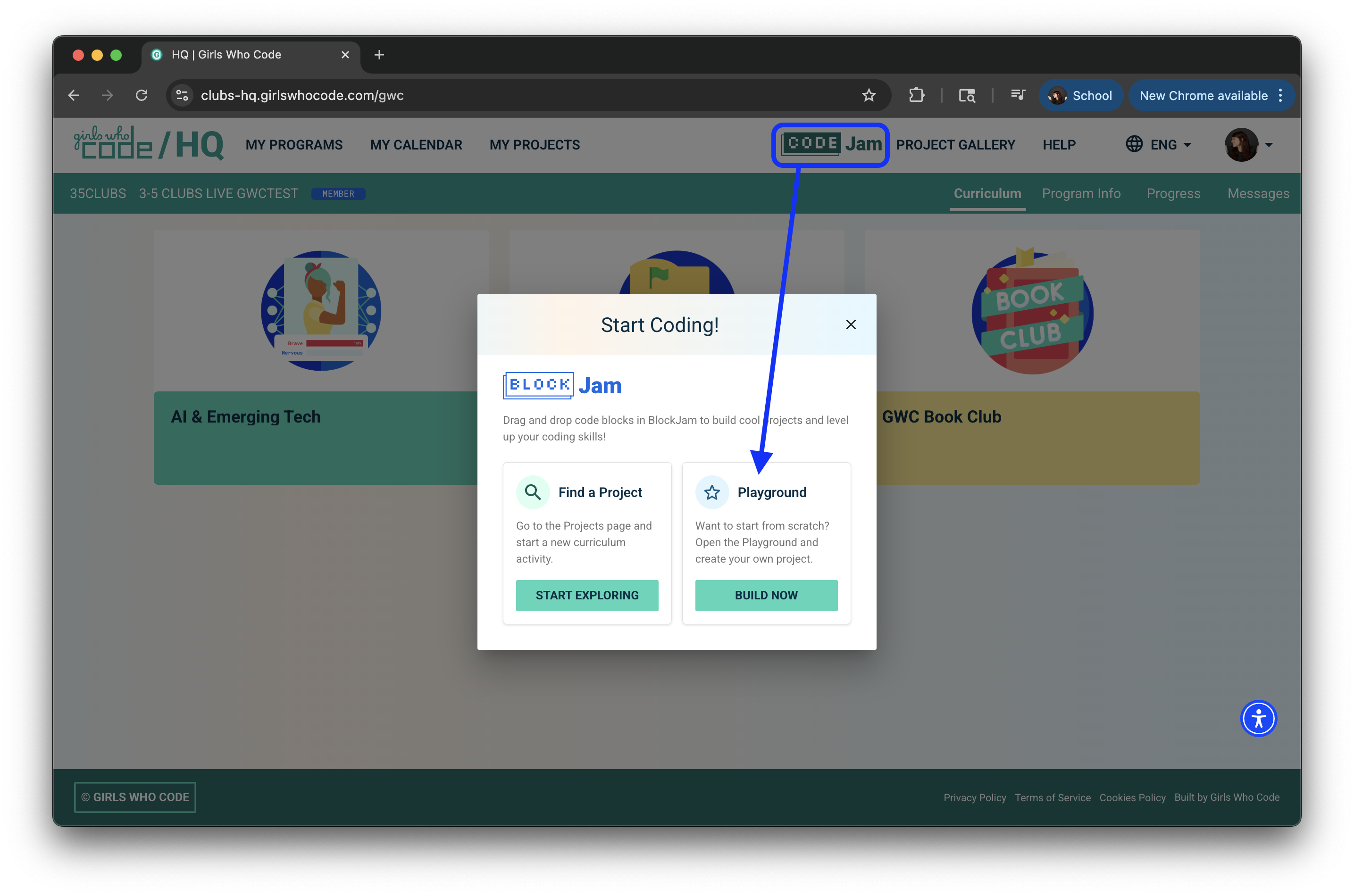The width and height of the screenshot is (1354, 896).
Task: Open the Help menu item
Action: coord(1059,145)
